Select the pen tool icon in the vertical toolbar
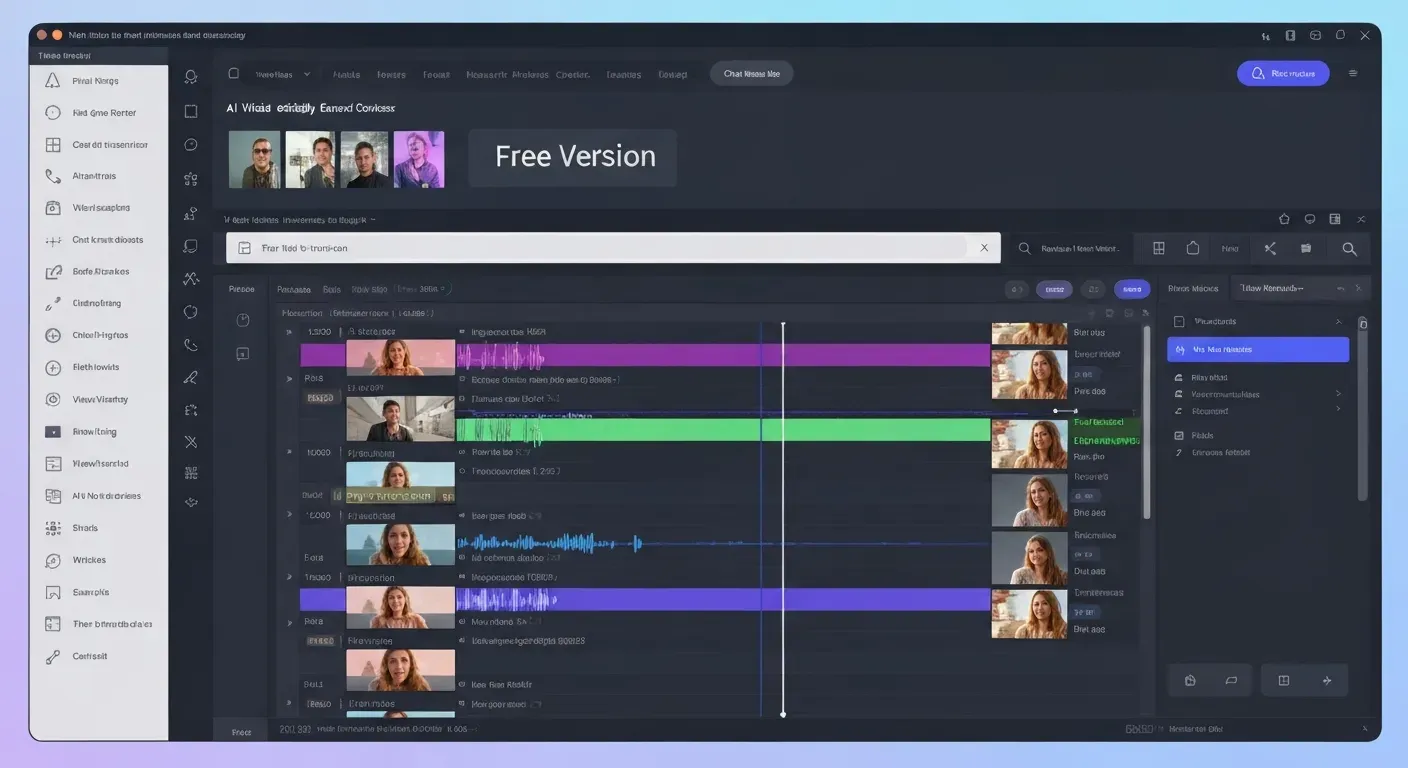 click(x=190, y=377)
